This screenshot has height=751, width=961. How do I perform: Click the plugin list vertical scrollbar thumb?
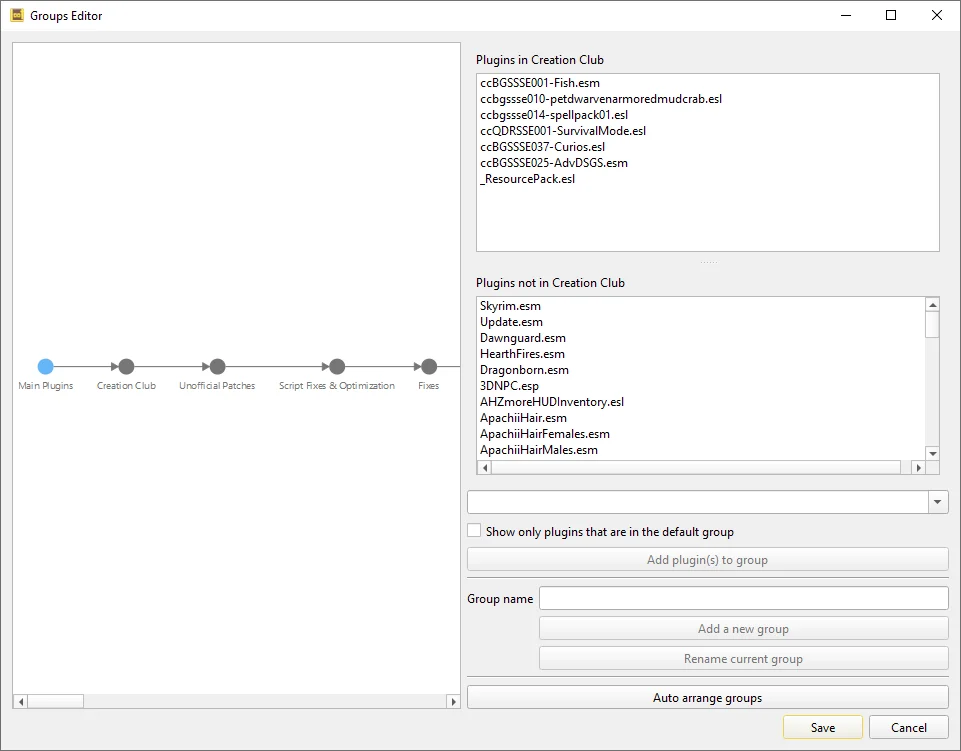click(x=933, y=324)
